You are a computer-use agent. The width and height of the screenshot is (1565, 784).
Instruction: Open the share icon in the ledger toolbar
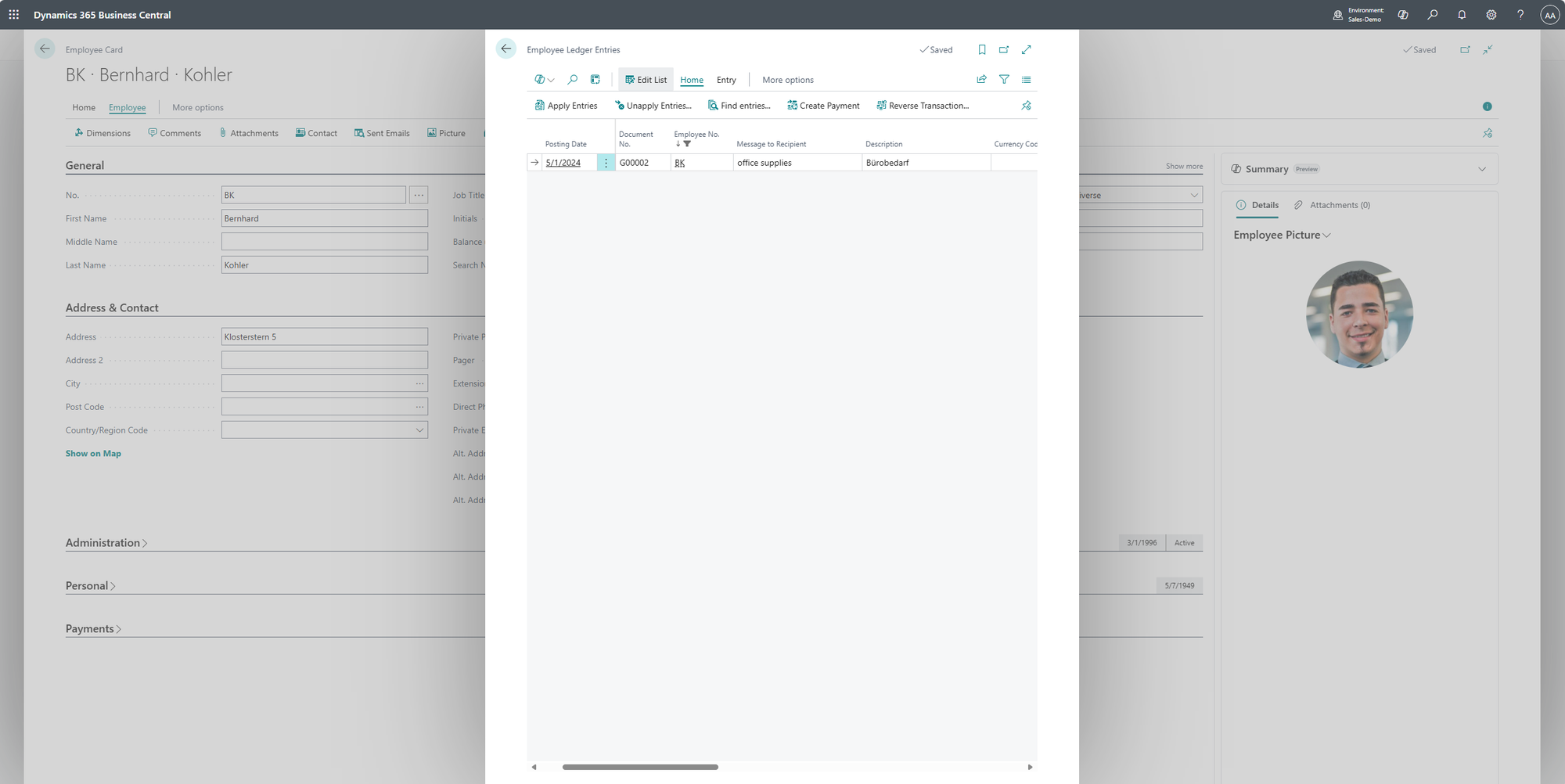pyautogui.click(x=982, y=80)
